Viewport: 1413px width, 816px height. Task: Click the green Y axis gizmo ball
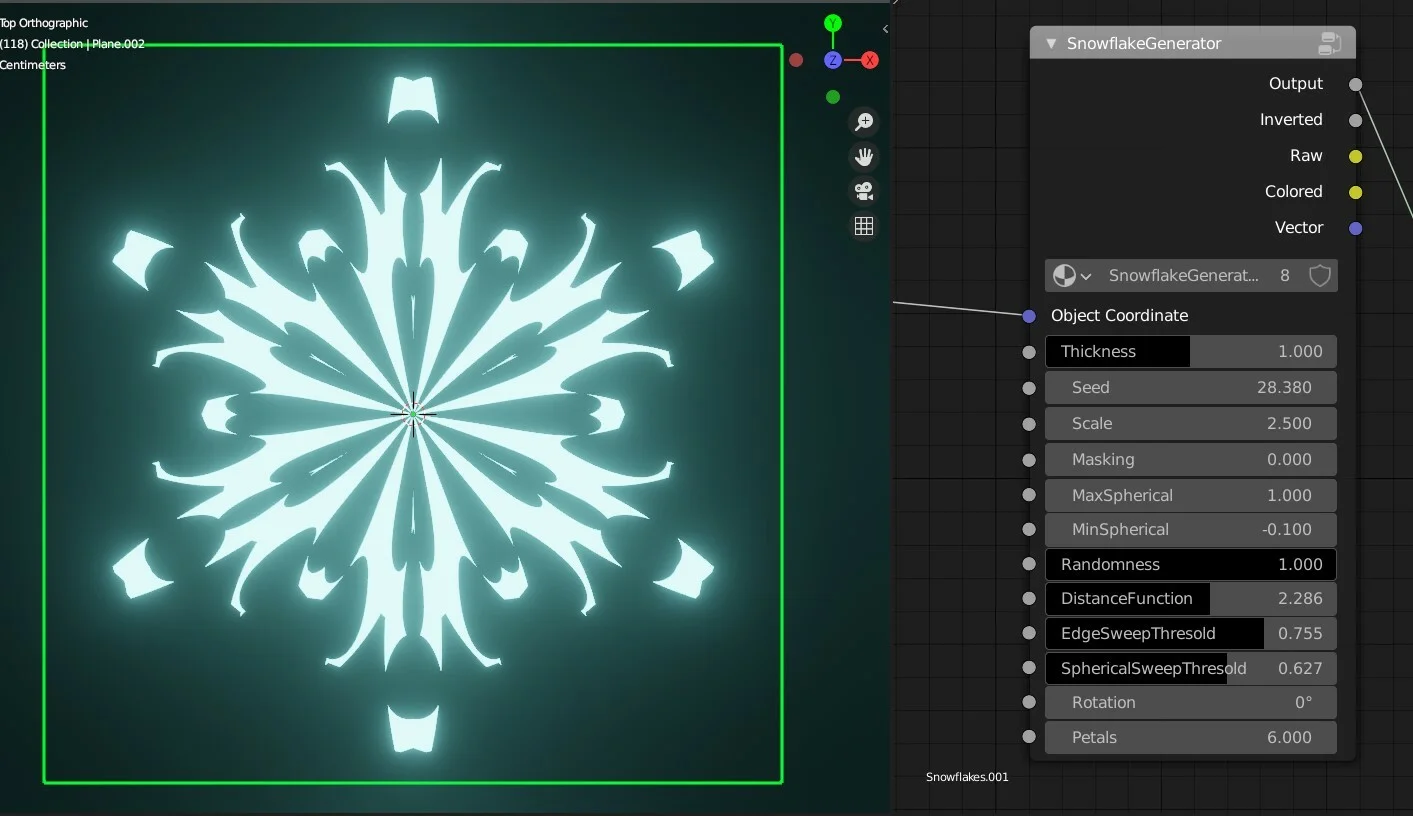pyautogui.click(x=832, y=21)
